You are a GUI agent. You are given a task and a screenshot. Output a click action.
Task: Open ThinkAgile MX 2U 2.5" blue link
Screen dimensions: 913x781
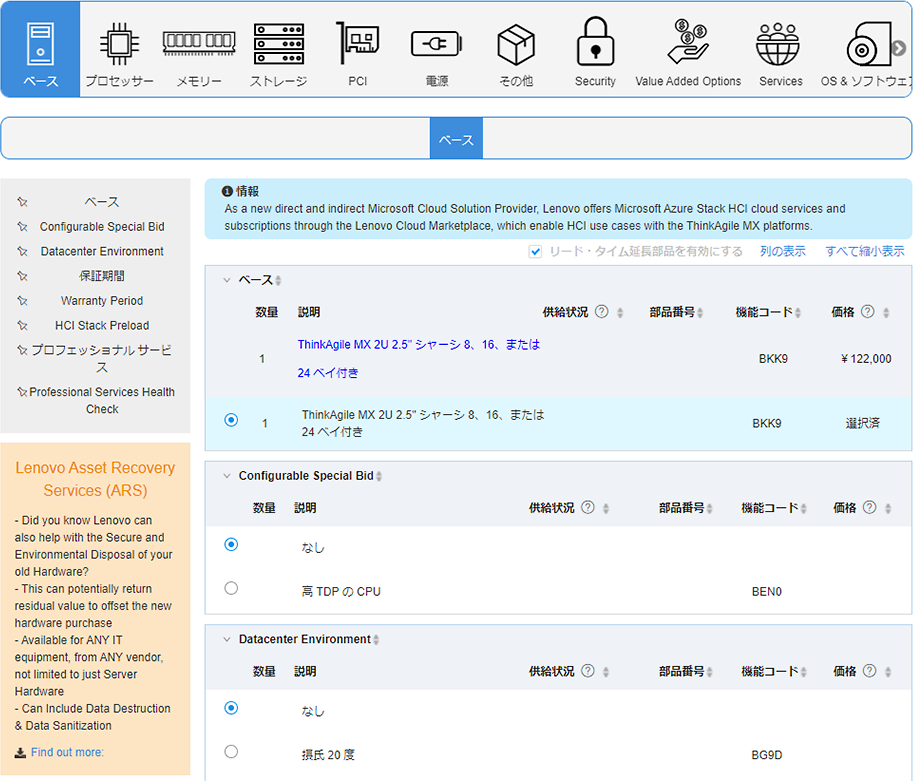point(419,358)
